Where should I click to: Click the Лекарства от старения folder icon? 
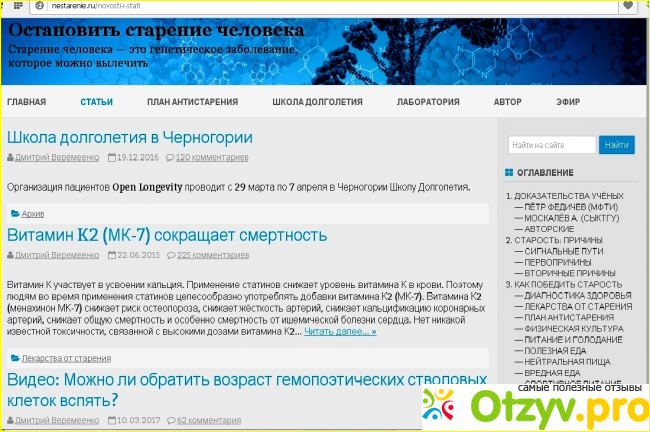[x=14, y=358]
